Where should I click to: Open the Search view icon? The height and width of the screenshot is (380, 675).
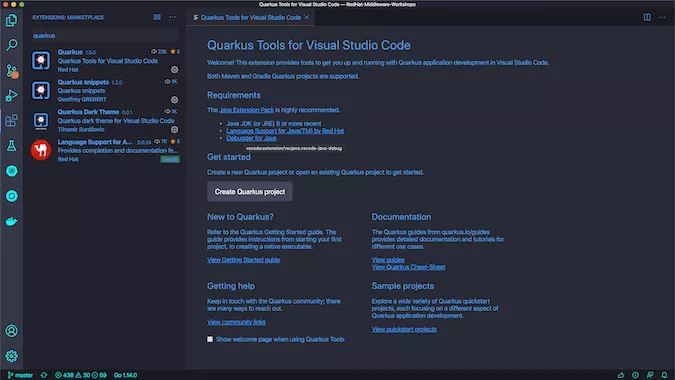click(12, 45)
